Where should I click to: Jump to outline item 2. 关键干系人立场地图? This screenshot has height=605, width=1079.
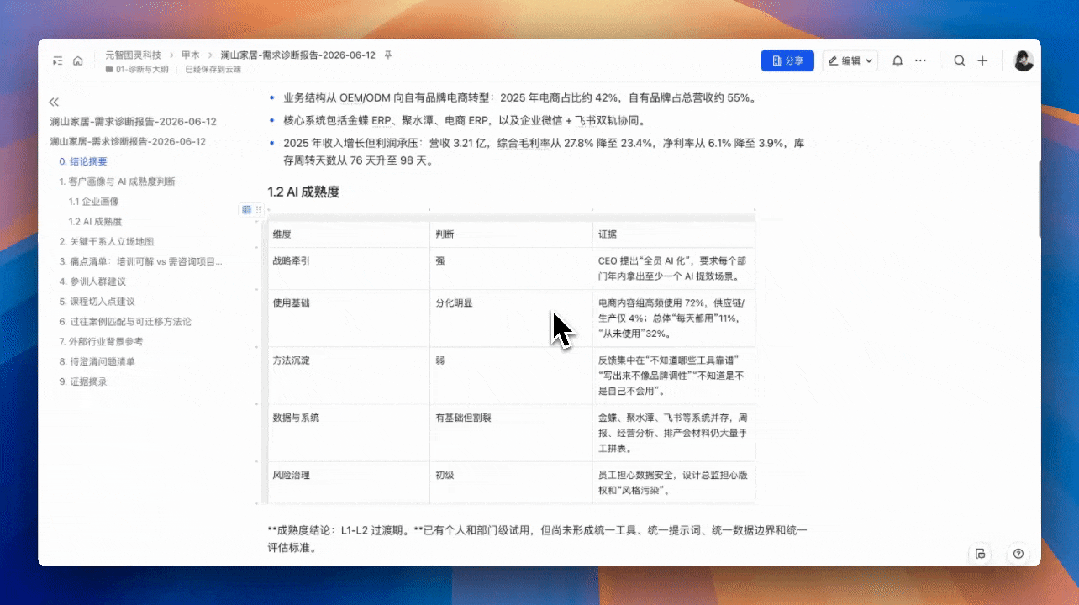(x=107, y=242)
